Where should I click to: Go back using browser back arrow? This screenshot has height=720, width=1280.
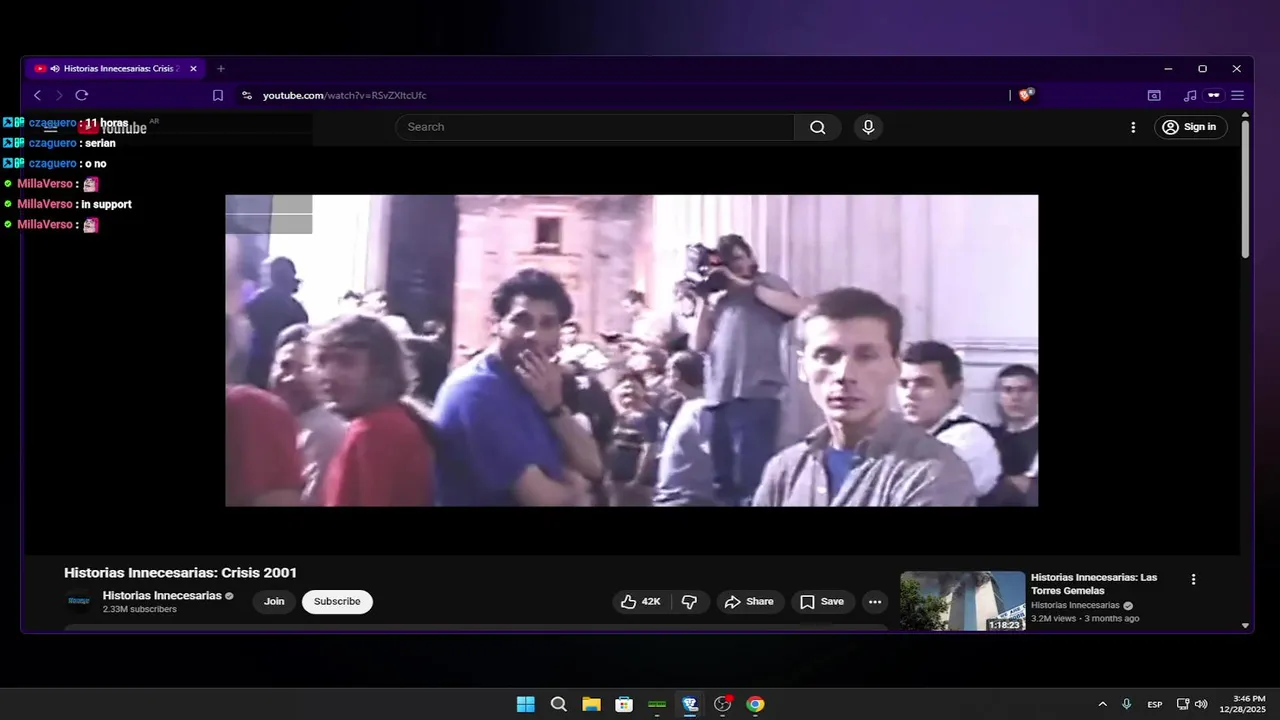[37, 95]
